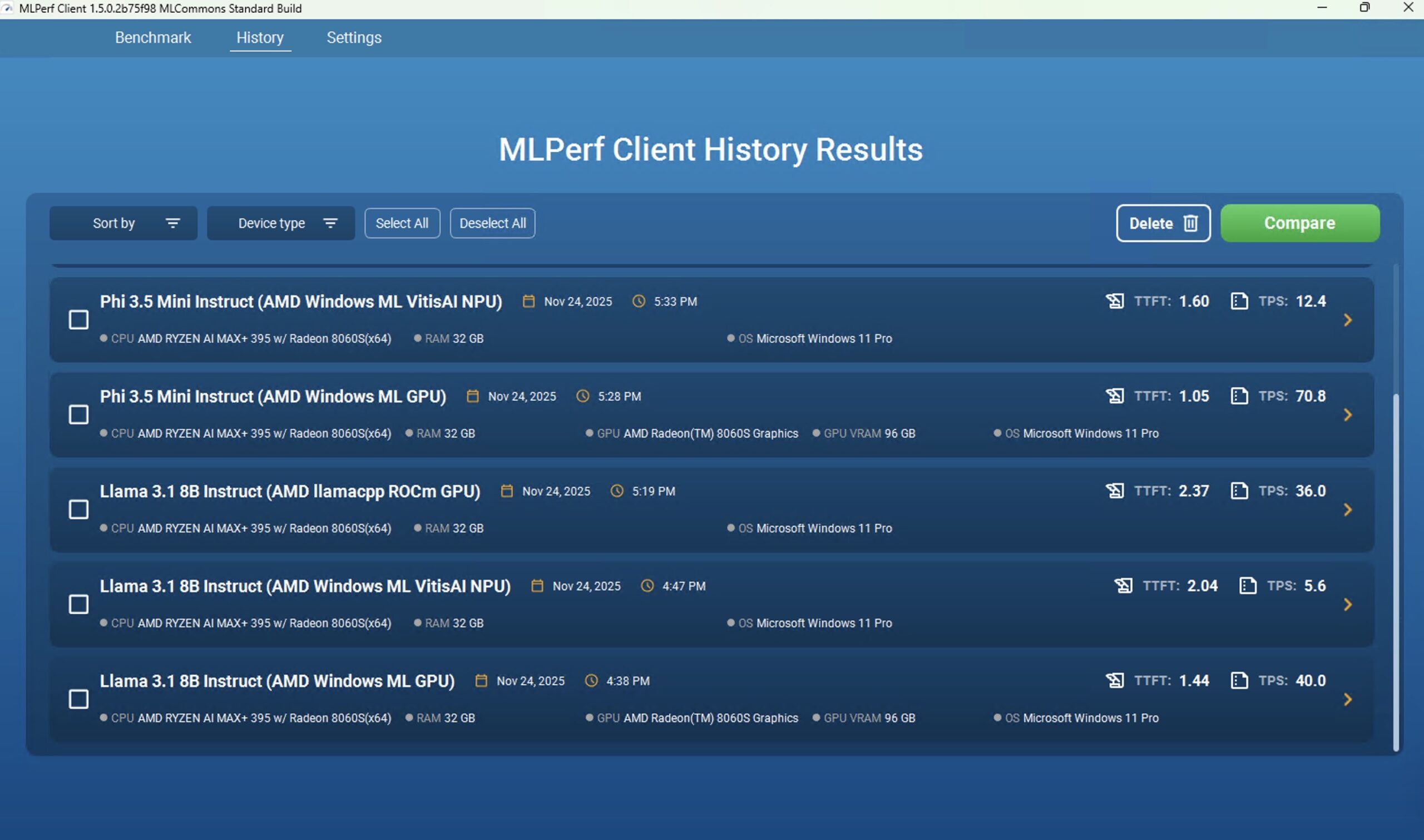Click the TPS icon next to the 5.6 value
Viewport: 1424px width, 840px height.
tap(1248, 585)
